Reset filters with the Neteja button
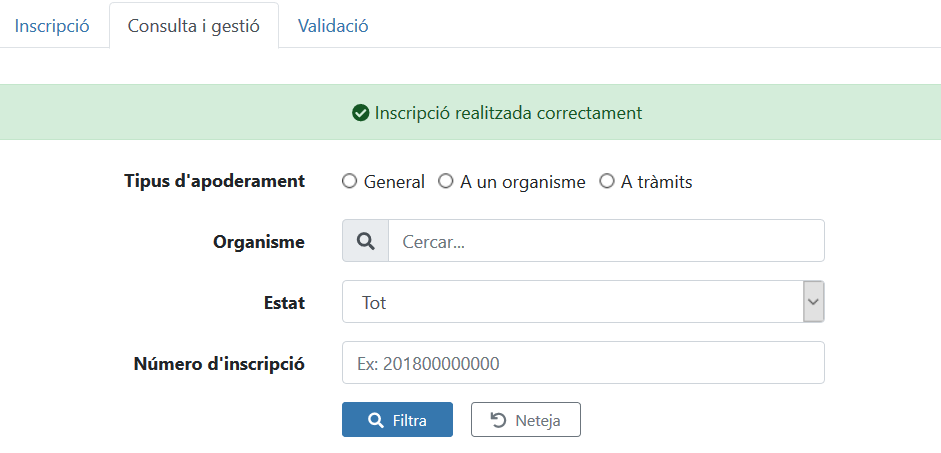 click(526, 420)
